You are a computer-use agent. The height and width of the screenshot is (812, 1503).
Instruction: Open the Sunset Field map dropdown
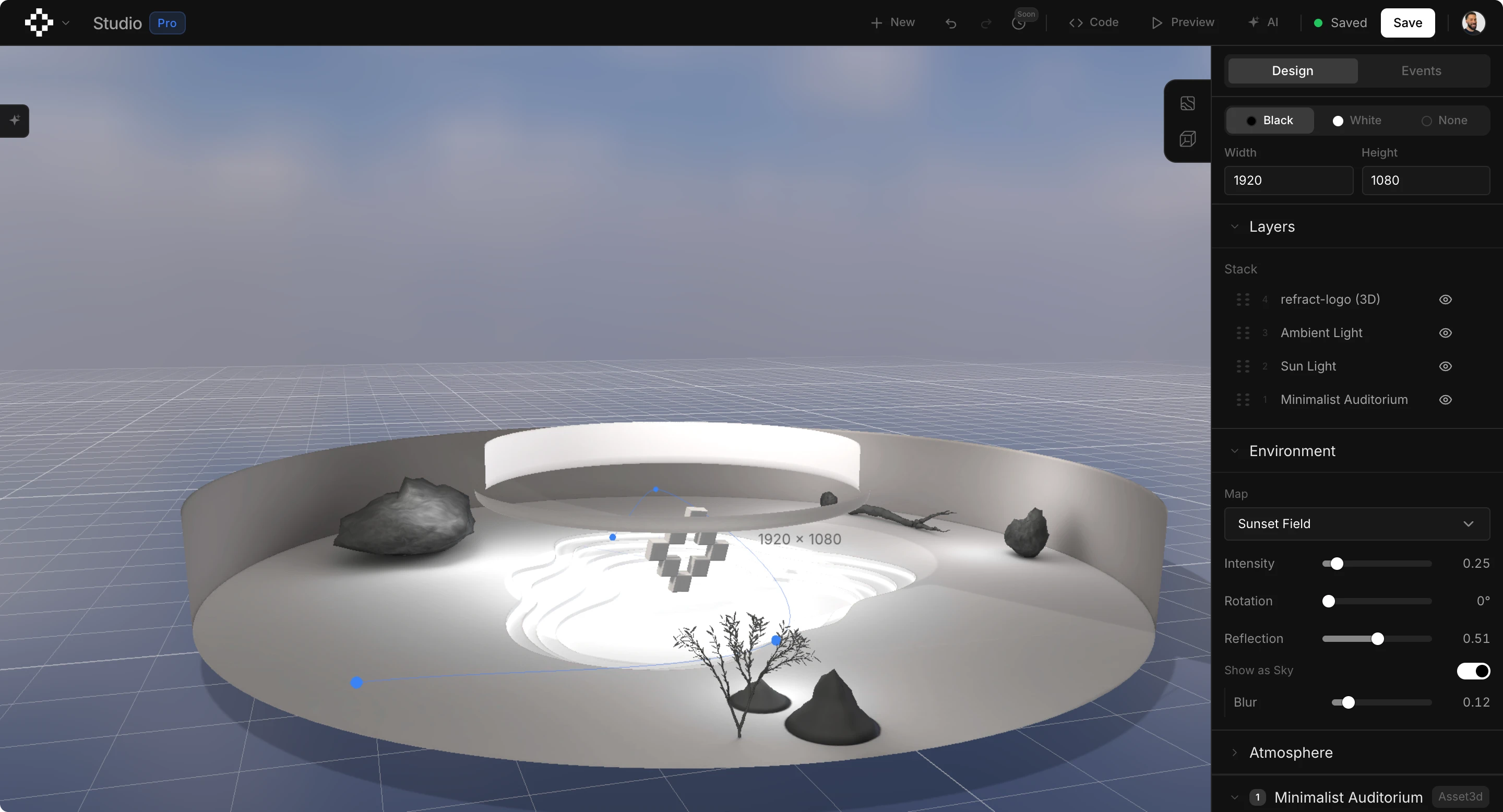click(x=1356, y=524)
